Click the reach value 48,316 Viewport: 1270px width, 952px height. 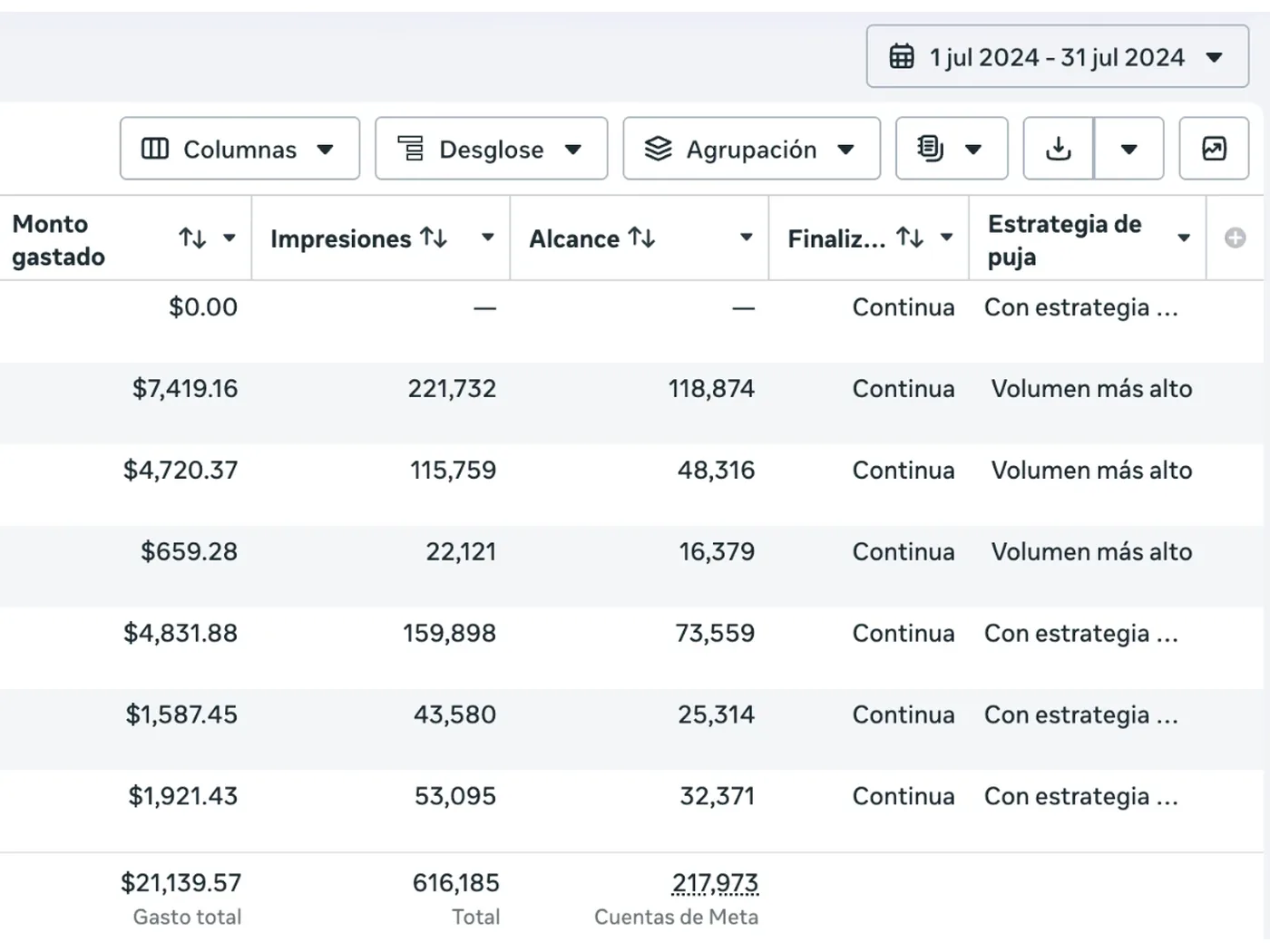coord(716,471)
